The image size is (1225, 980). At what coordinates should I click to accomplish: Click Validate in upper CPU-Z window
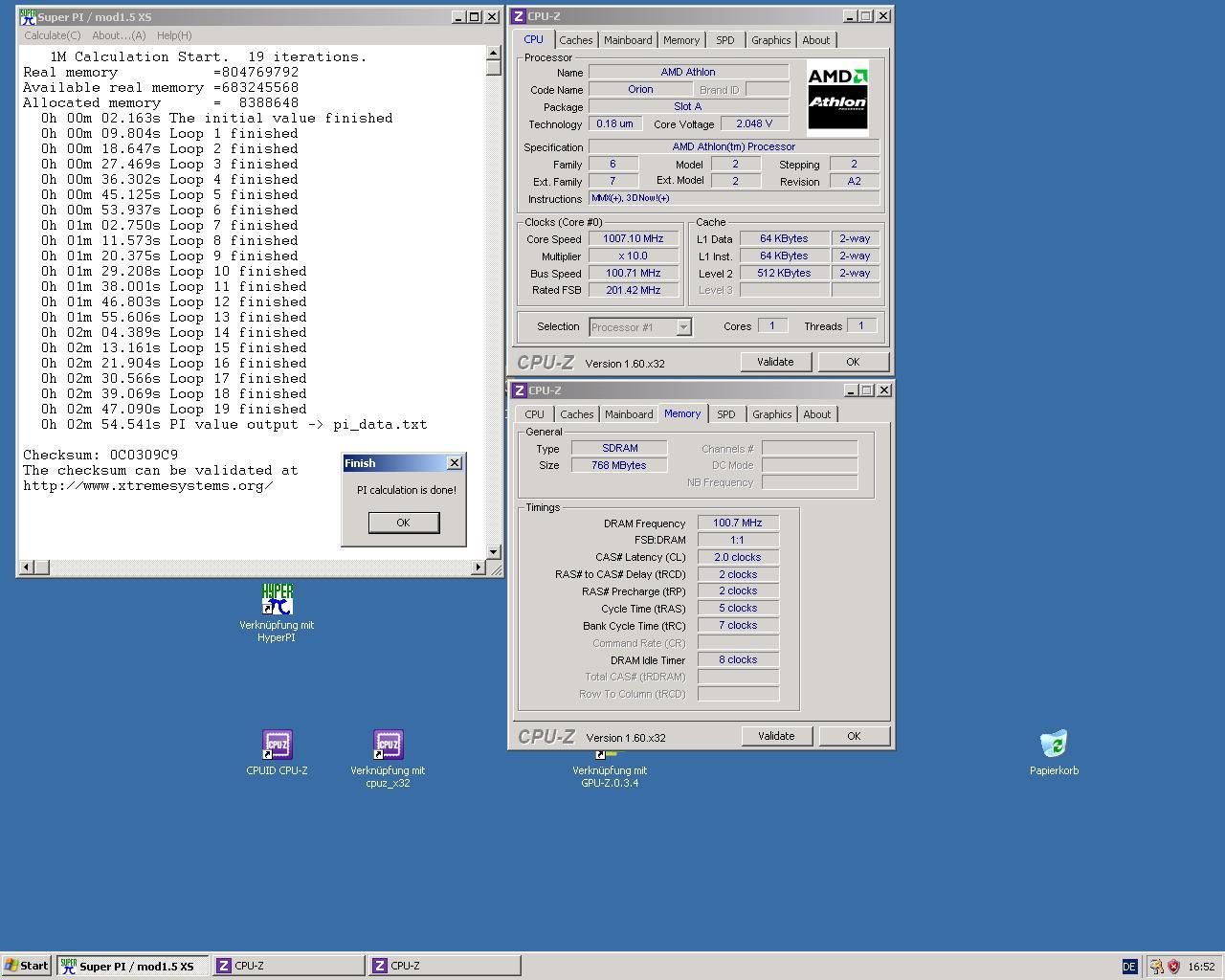(x=775, y=362)
